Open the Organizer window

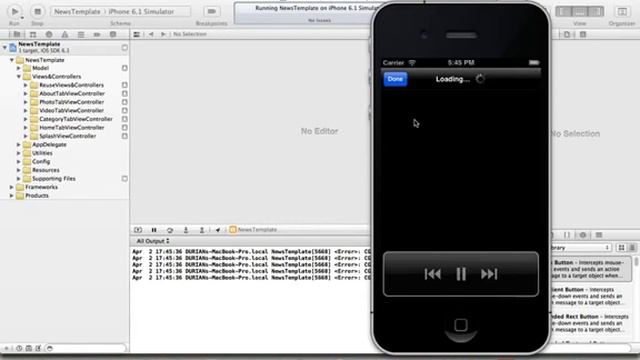pos(622,11)
